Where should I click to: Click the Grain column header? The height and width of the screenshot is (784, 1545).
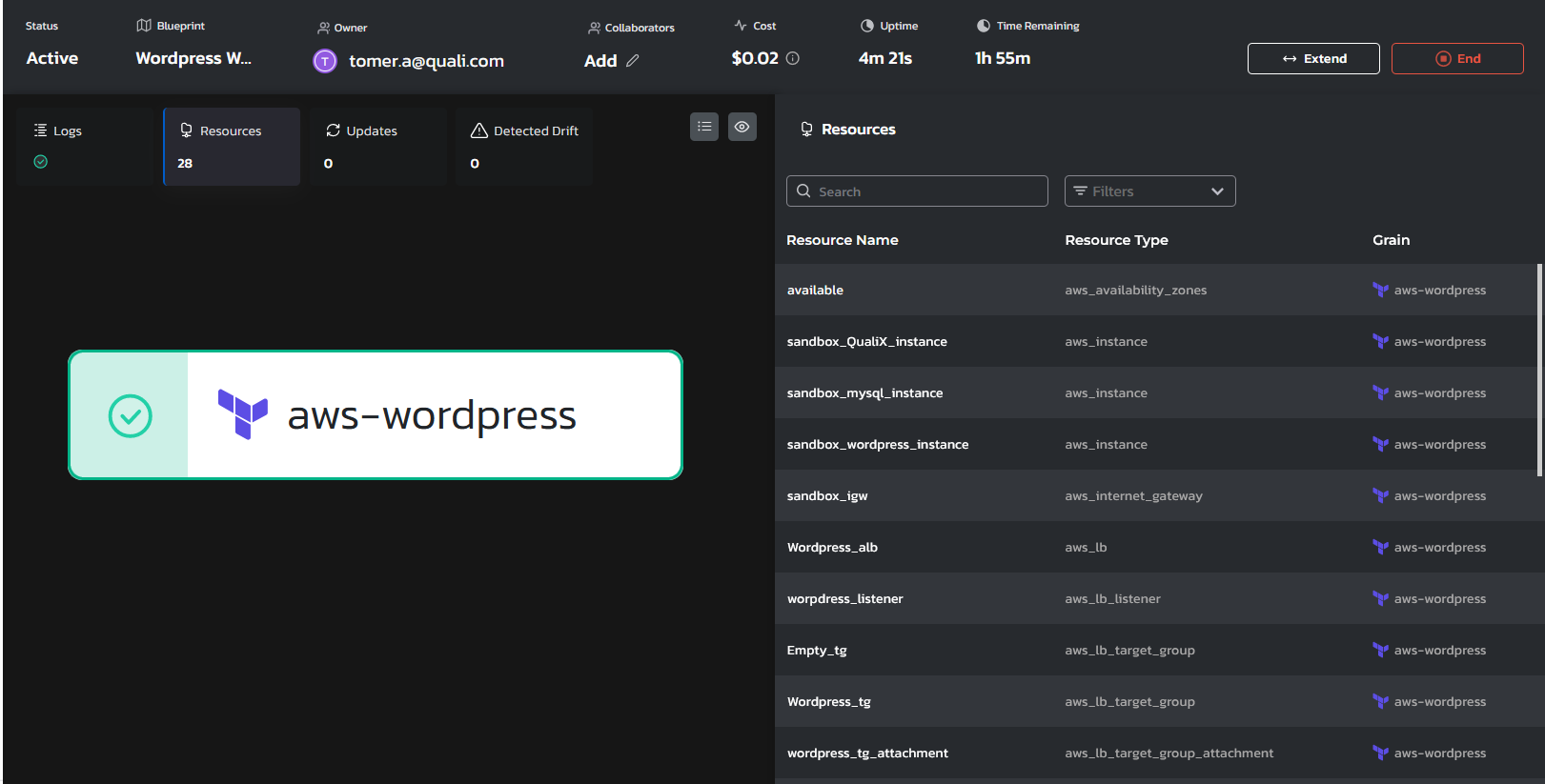click(1391, 240)
